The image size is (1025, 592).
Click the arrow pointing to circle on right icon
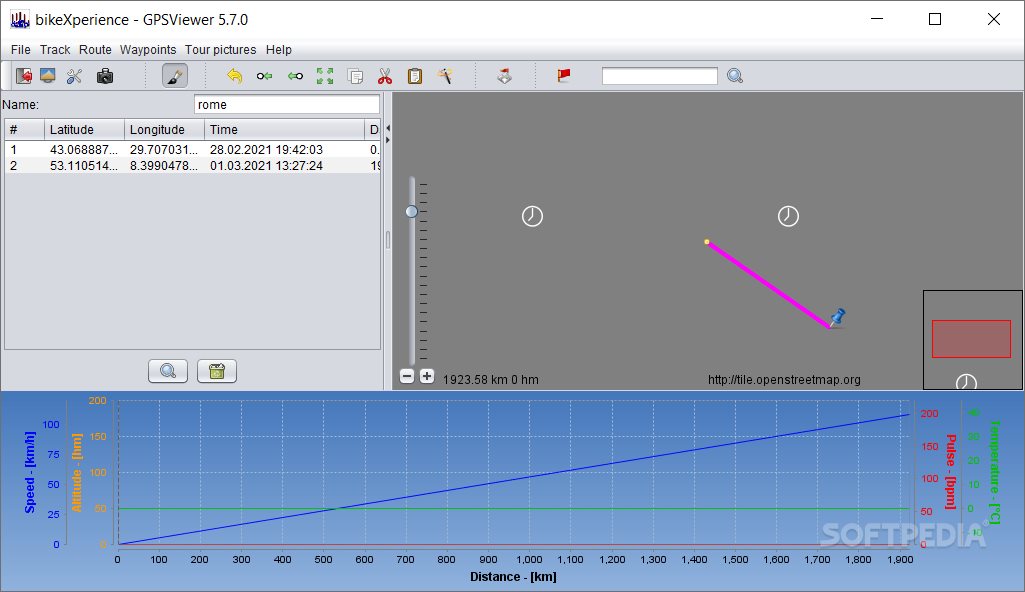(x=295, y=76)
